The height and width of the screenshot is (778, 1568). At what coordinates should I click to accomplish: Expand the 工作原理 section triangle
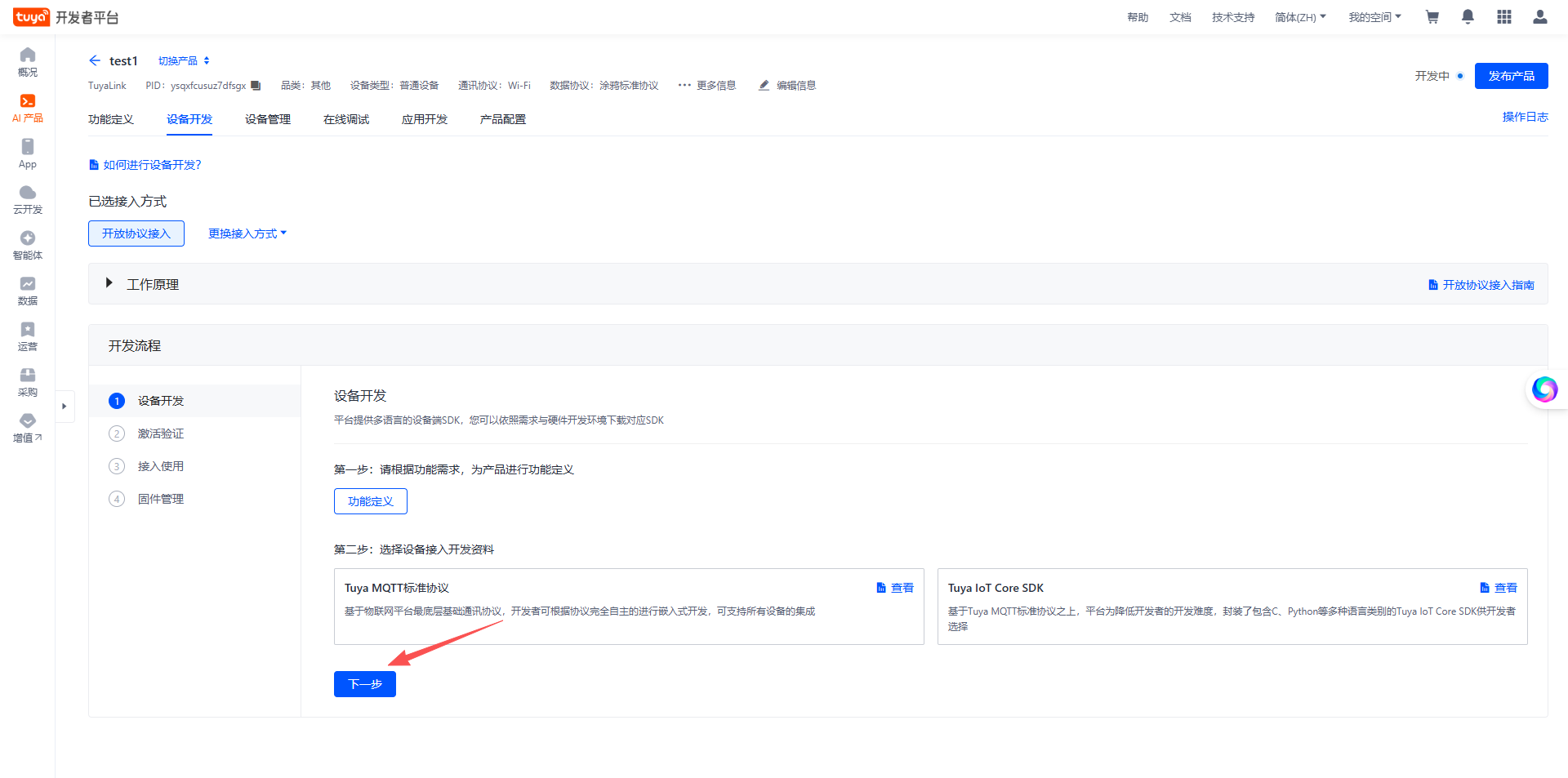[109, 283]
